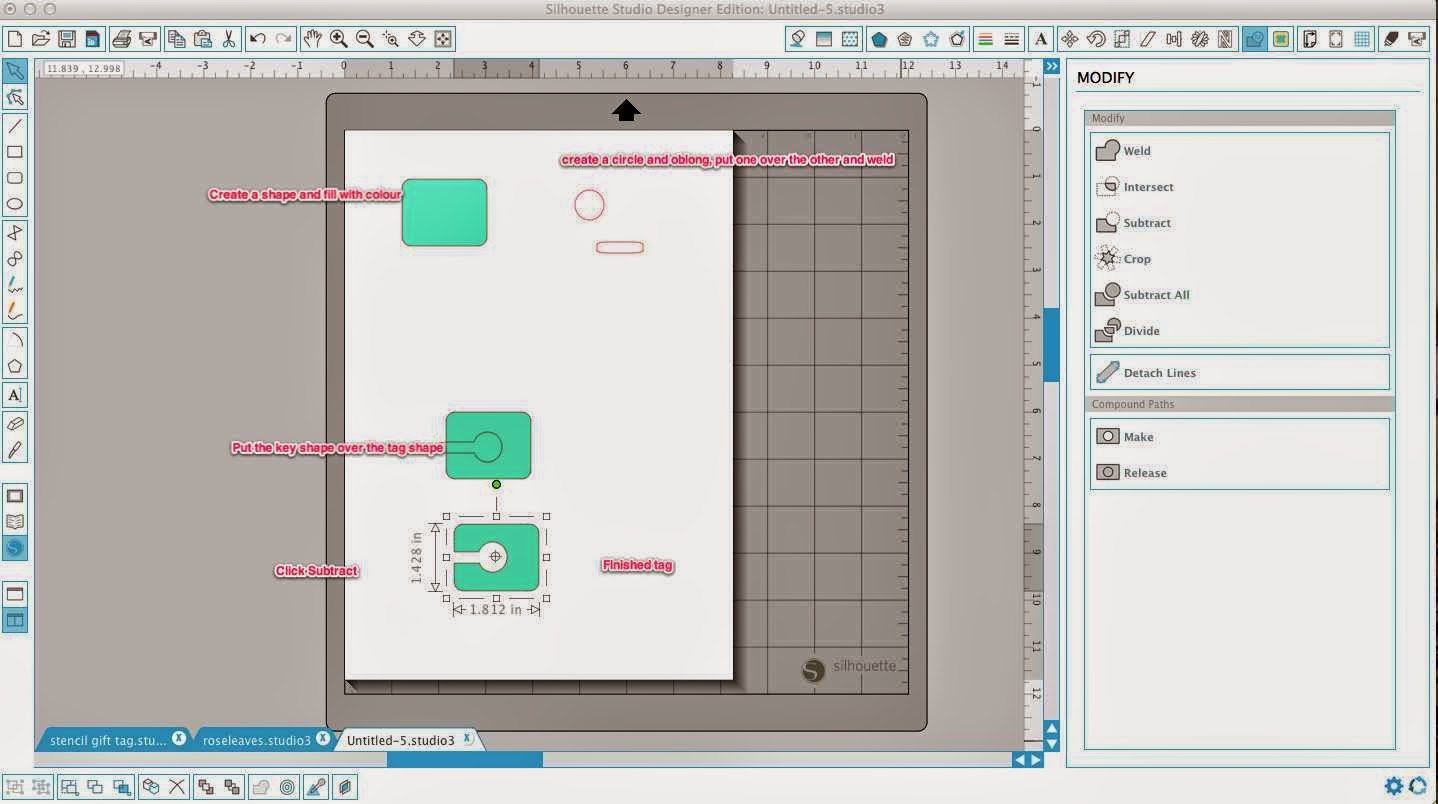Screen dimensions: 1438x804
Task: Open the Text Style panel icon
Action: pyautogui.click(x=1041, y=39)
